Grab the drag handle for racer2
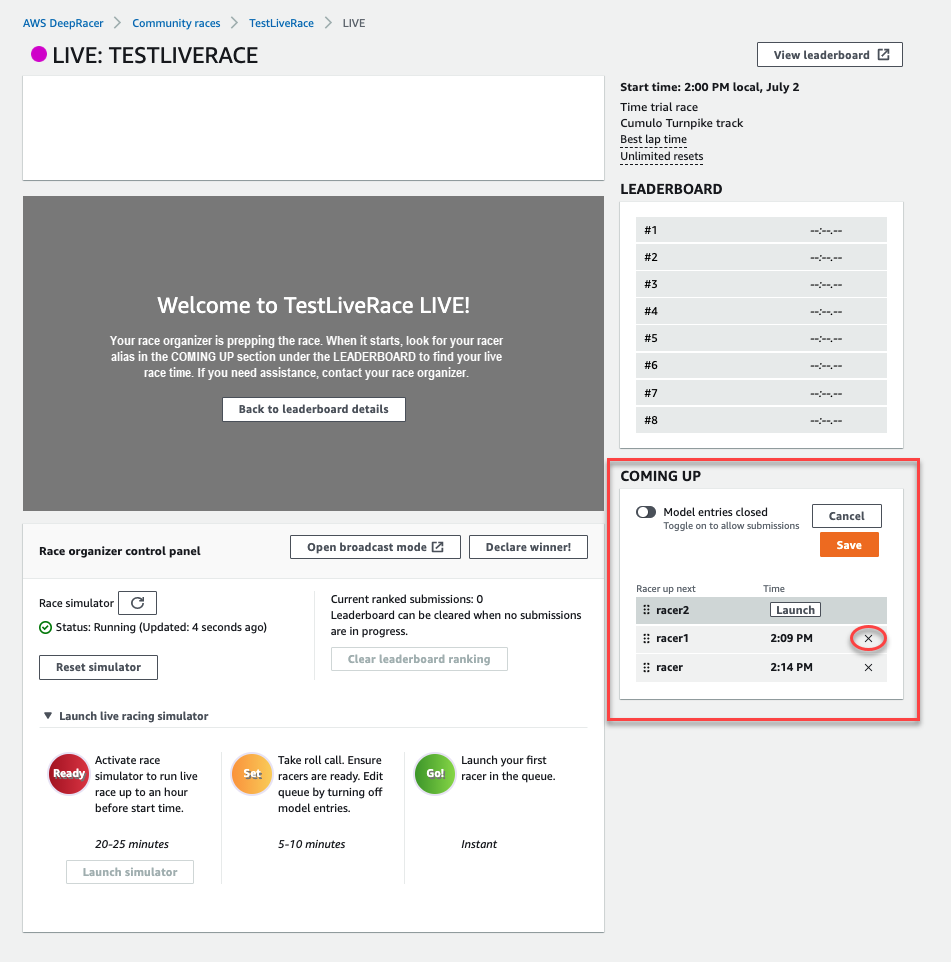Screen dimensions: 951x962 (x=646, y=610)
